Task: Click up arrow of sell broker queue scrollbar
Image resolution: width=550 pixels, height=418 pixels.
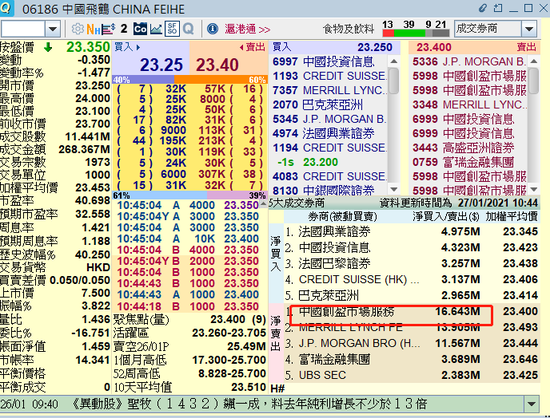Action: click(534, 61)
